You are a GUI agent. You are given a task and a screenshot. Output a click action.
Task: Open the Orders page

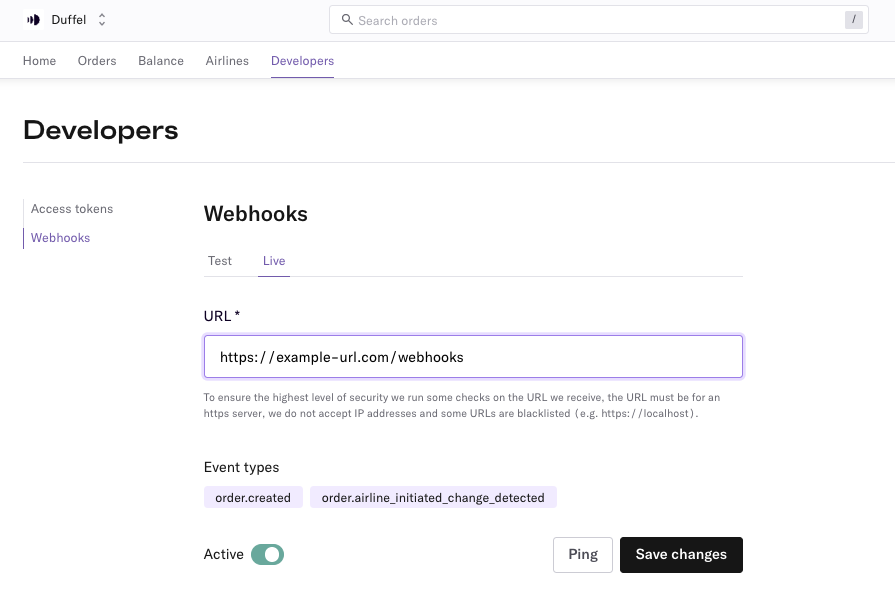point(97,60)
